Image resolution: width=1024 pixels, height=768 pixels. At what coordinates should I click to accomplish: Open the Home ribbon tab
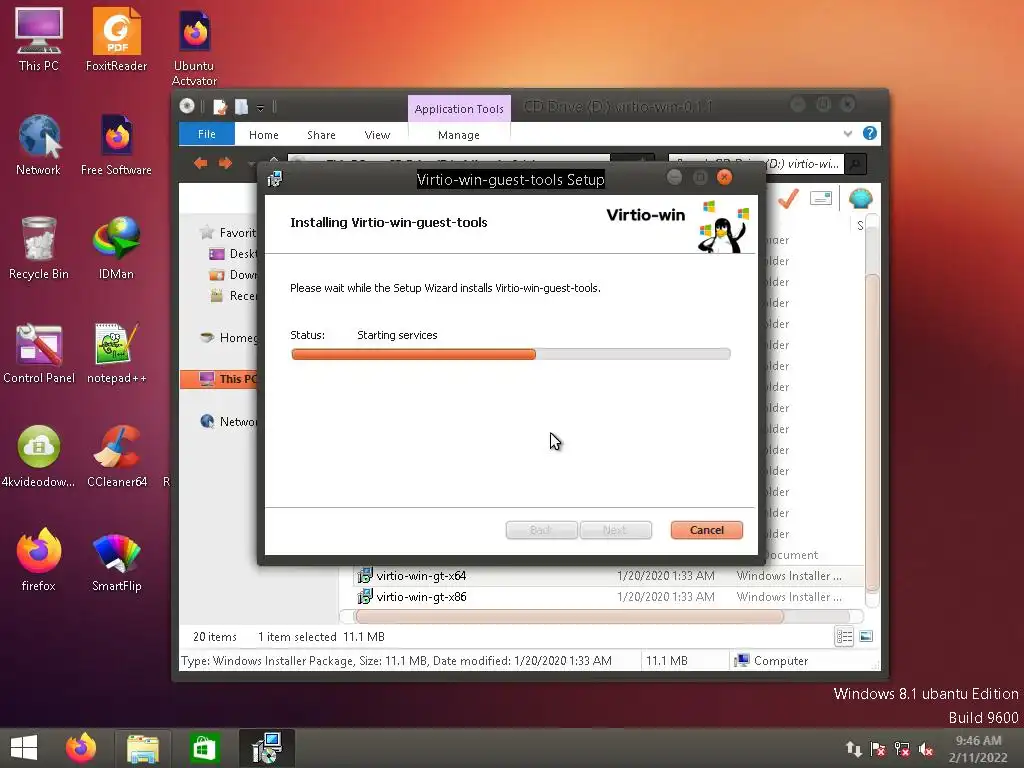pos(263,135)
